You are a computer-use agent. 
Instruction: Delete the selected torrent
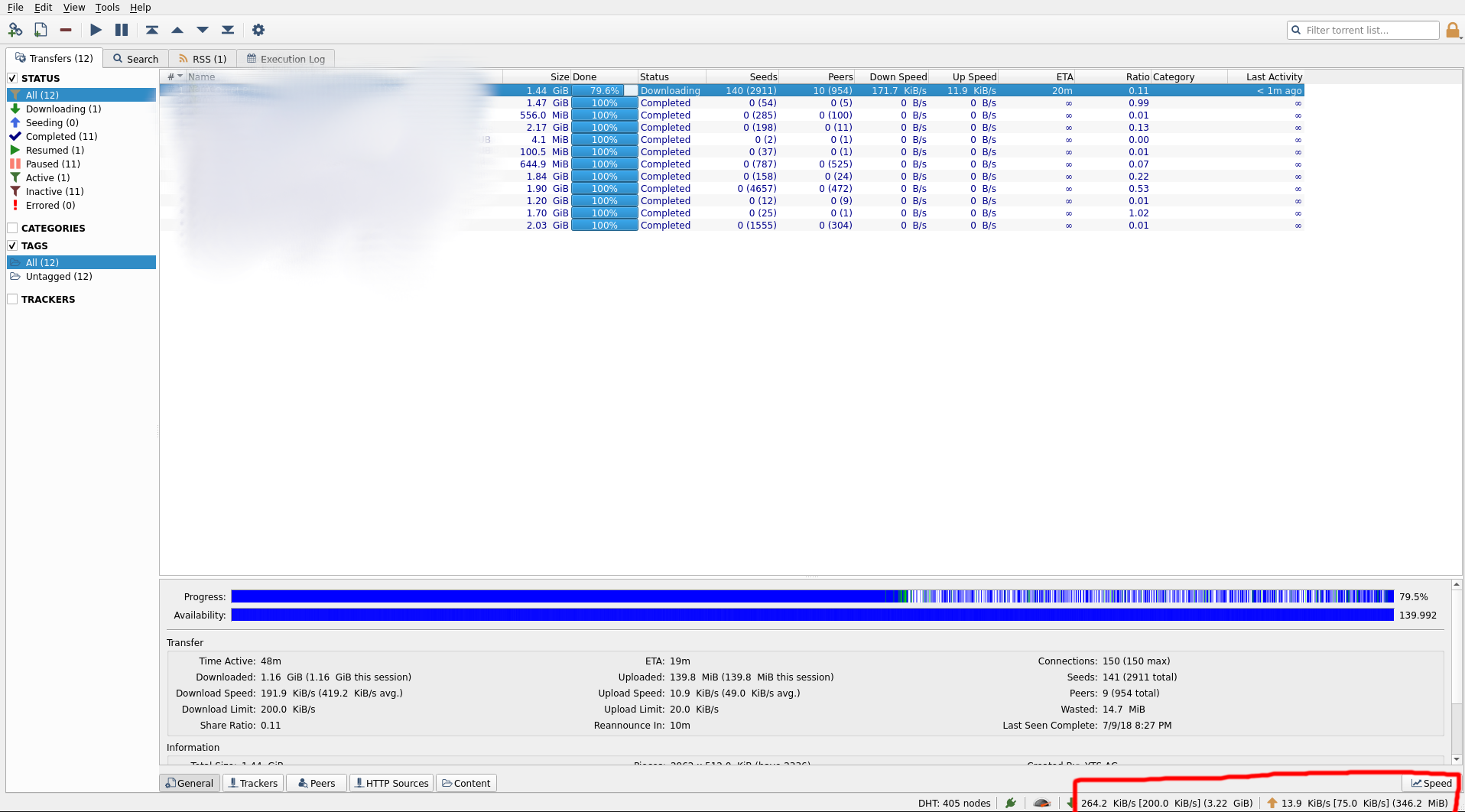point(65,30)
